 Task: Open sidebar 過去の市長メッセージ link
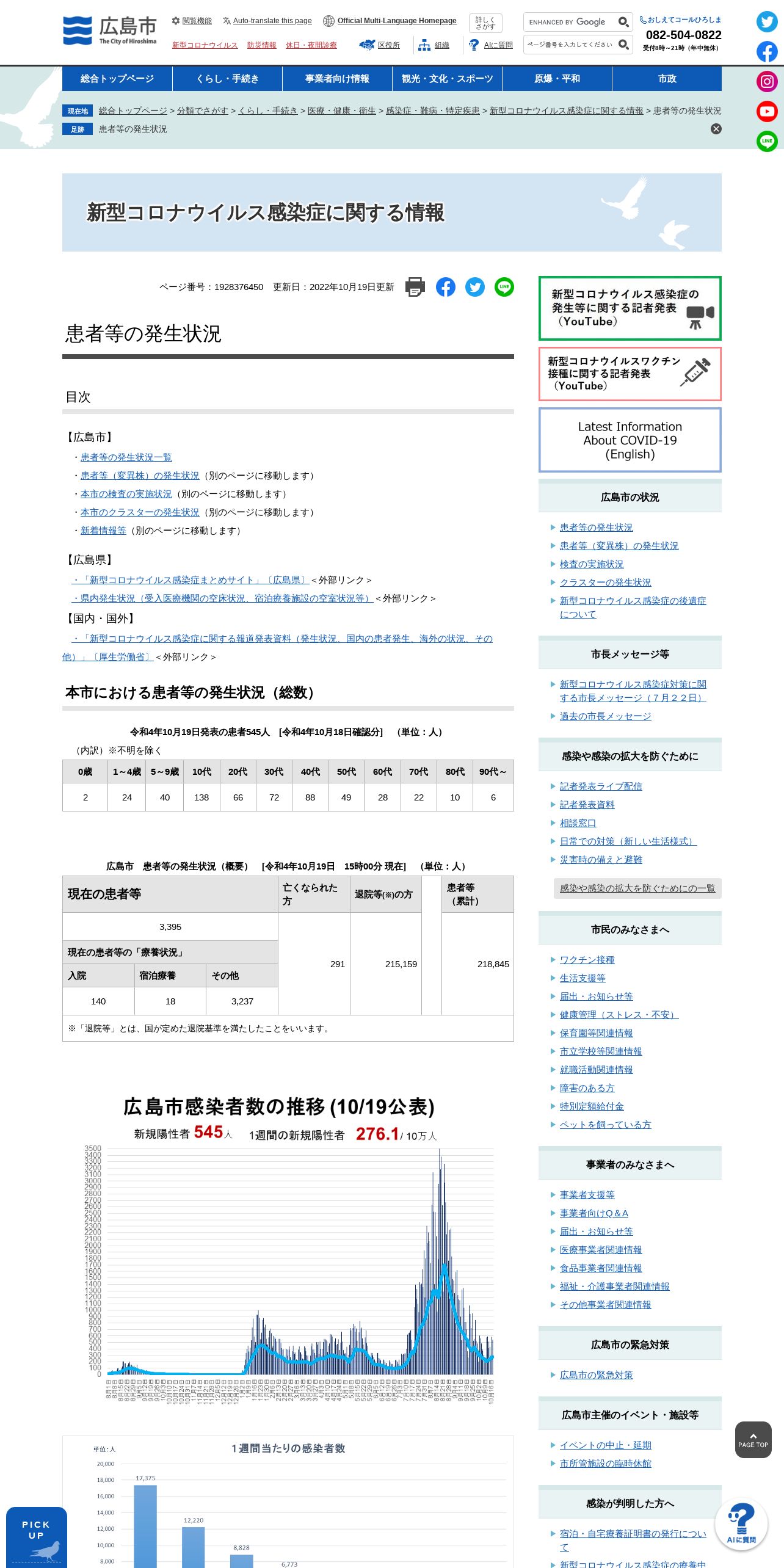(x=606, y=716)
